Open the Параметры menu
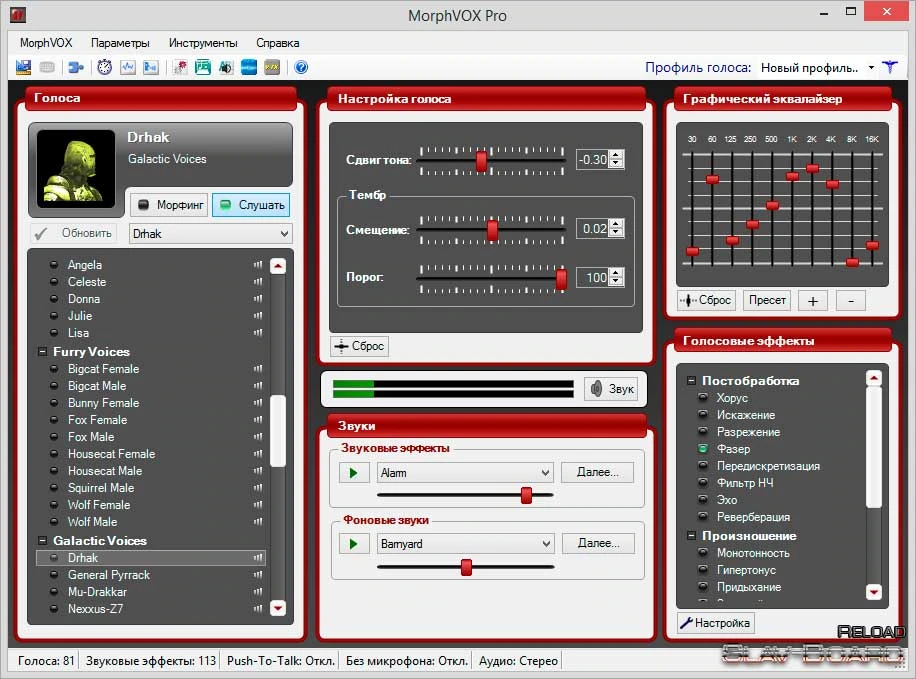The width and height of the screenshot is (916, 679). pyautogui.click(x=120, y=43)
